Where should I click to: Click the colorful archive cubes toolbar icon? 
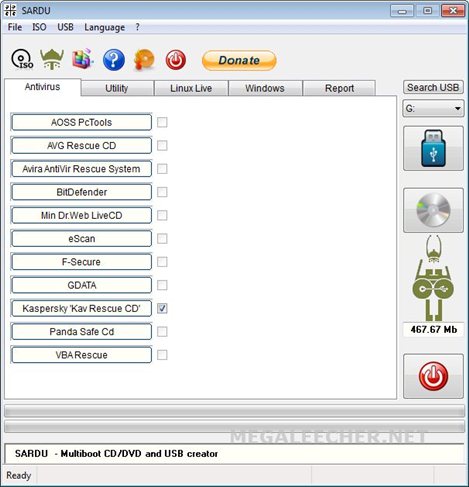83,59
